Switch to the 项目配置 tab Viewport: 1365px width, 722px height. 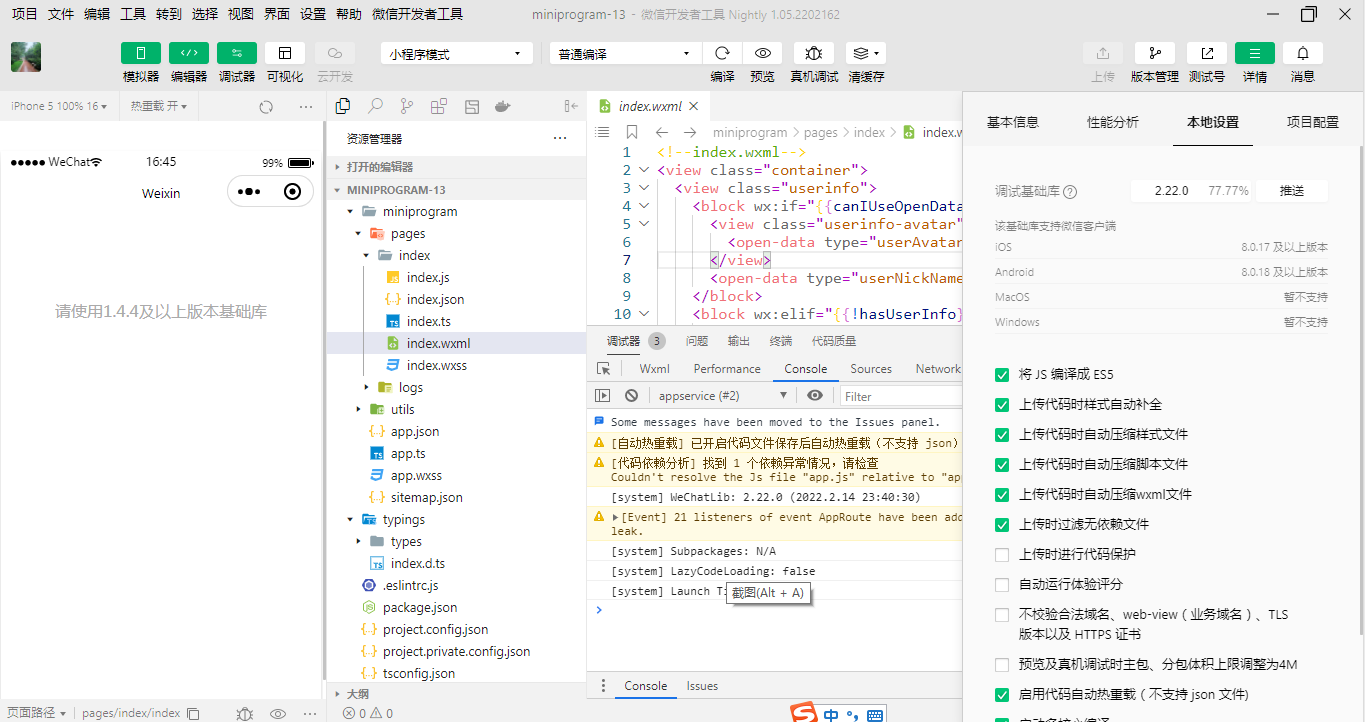pyautogui.click(x=1313, y=122)
